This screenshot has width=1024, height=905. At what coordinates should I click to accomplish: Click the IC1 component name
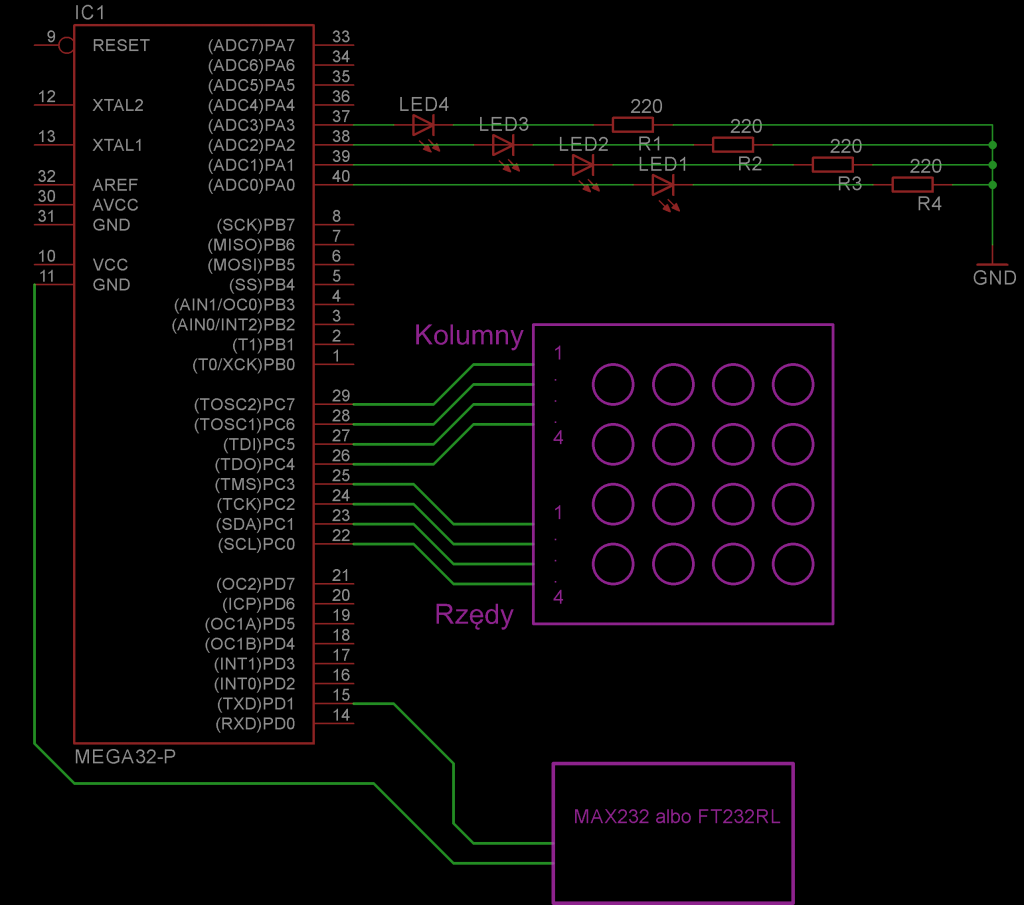(x=89, y=12)
